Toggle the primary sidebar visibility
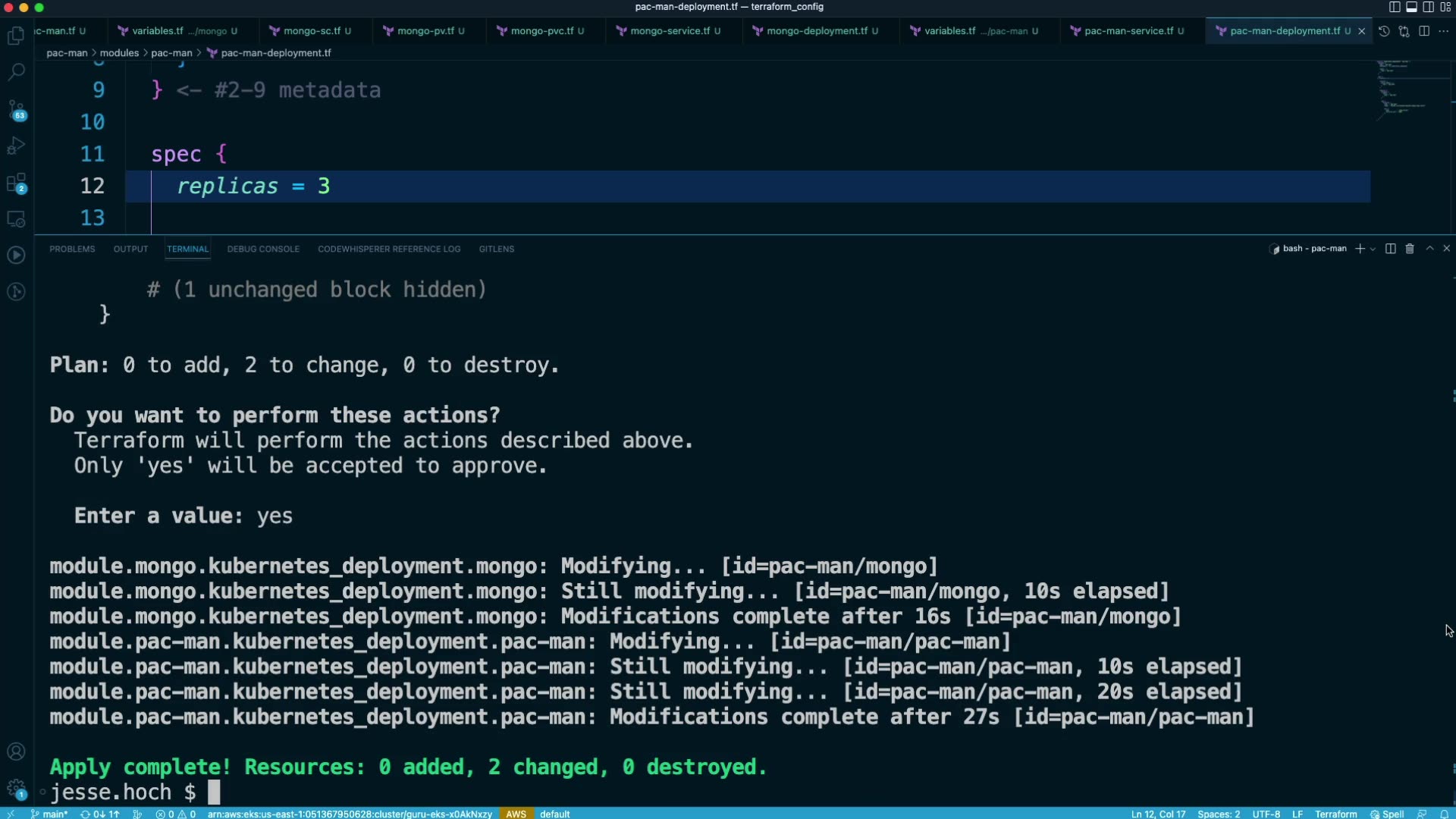Screen dimensions: 1456x819 1395,7
